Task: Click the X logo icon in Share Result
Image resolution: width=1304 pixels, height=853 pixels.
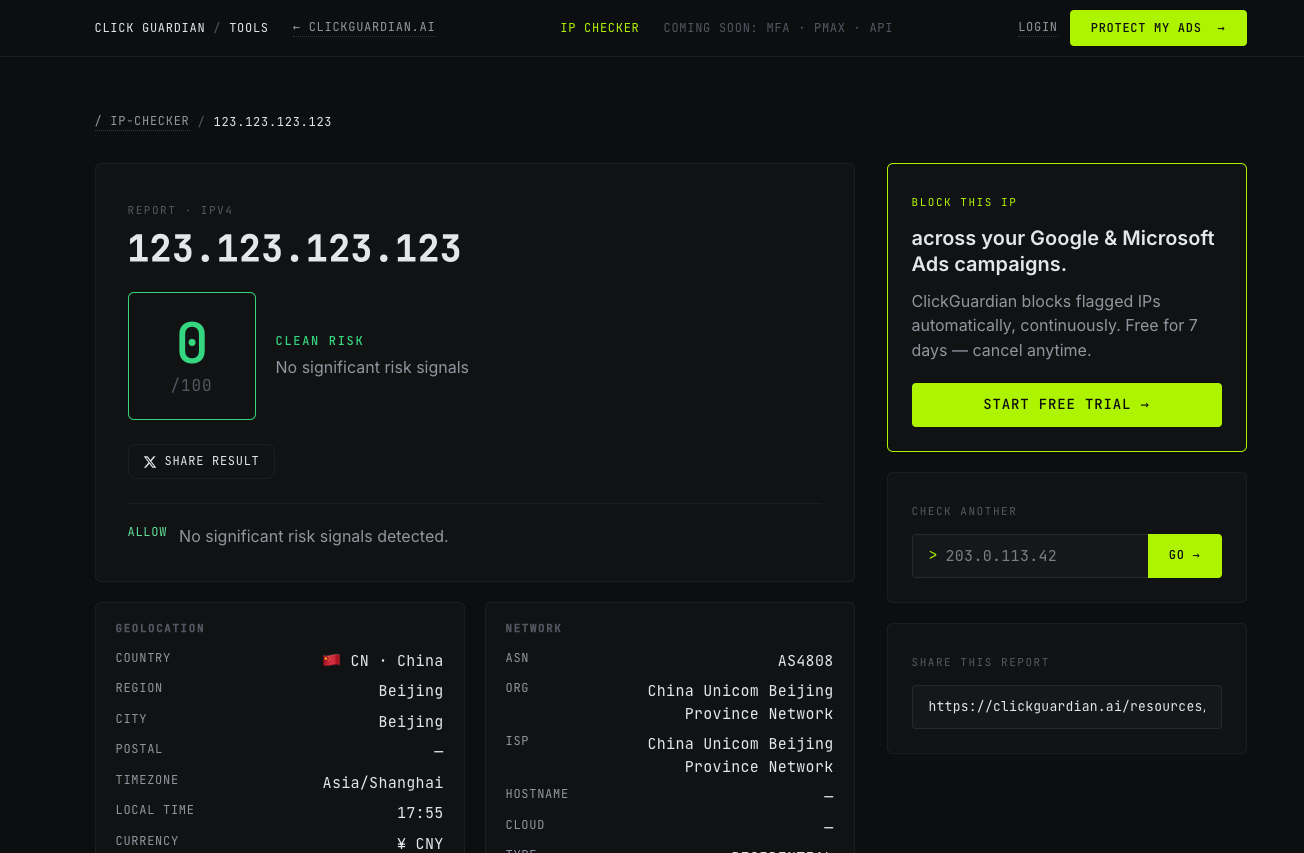Action: (x=150, y=462)
